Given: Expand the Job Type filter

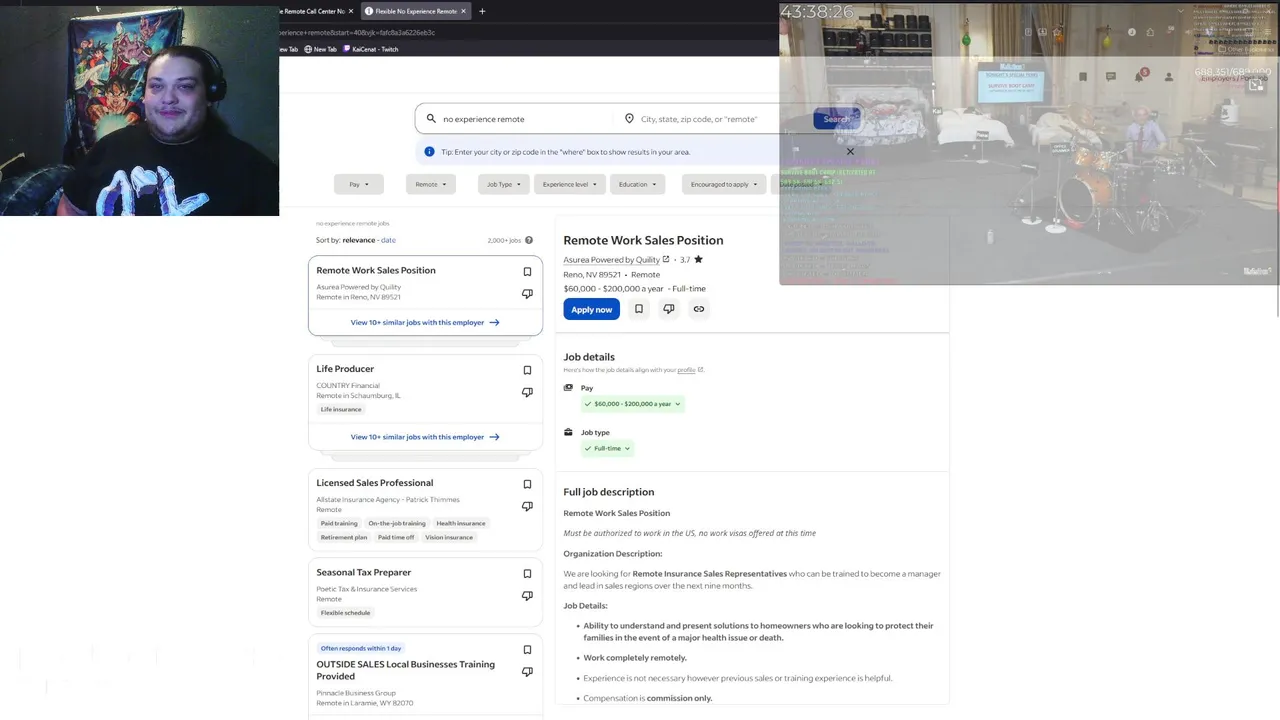Looking at the screenshot, I should point(504,184).
